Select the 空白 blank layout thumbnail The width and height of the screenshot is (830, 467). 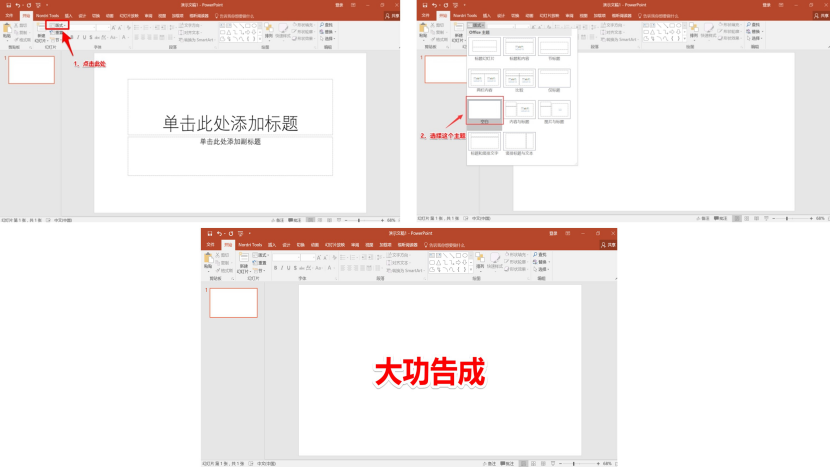[x=485, y=110]
